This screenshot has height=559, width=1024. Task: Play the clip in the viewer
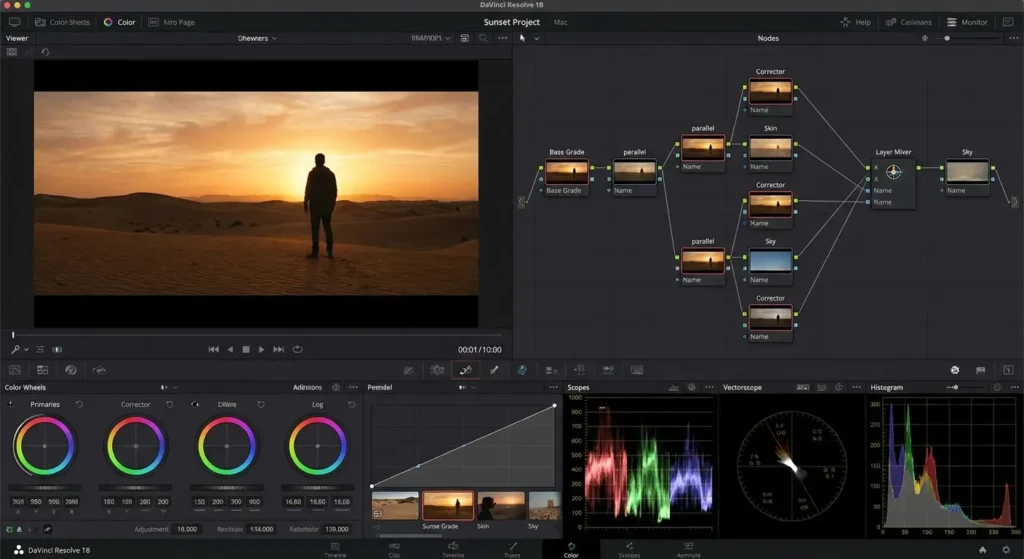261,349
